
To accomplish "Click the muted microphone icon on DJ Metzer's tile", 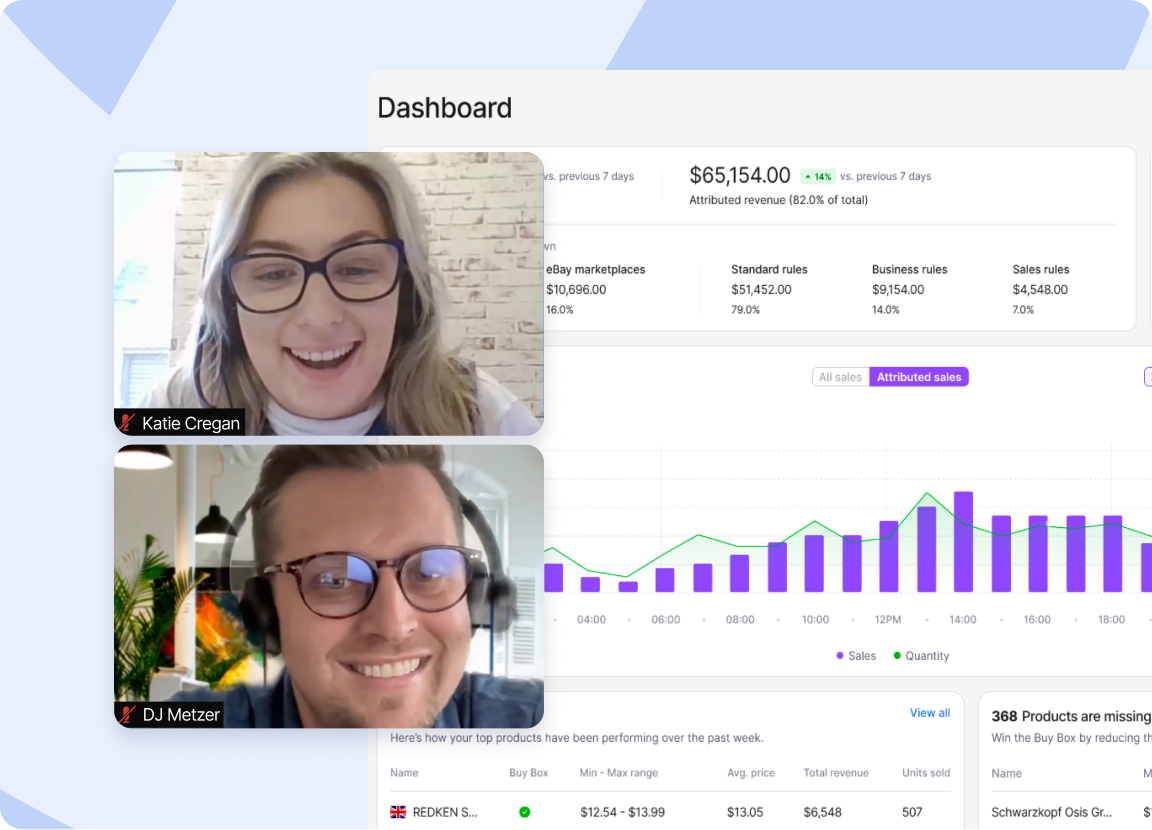I will tap(127, 714).
